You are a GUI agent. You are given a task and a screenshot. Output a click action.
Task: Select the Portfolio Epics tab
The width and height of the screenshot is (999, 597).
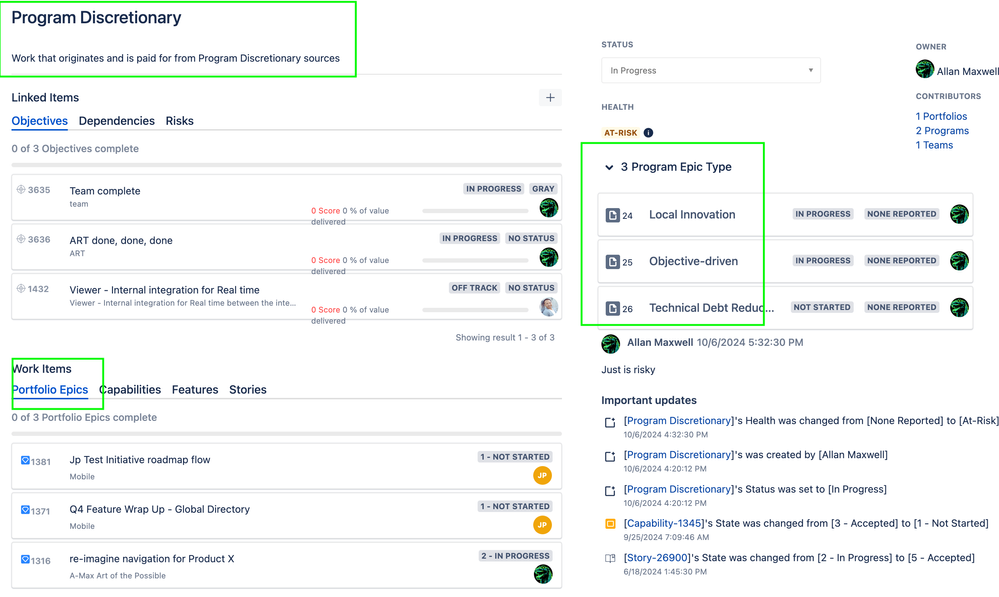click(50, 390)
